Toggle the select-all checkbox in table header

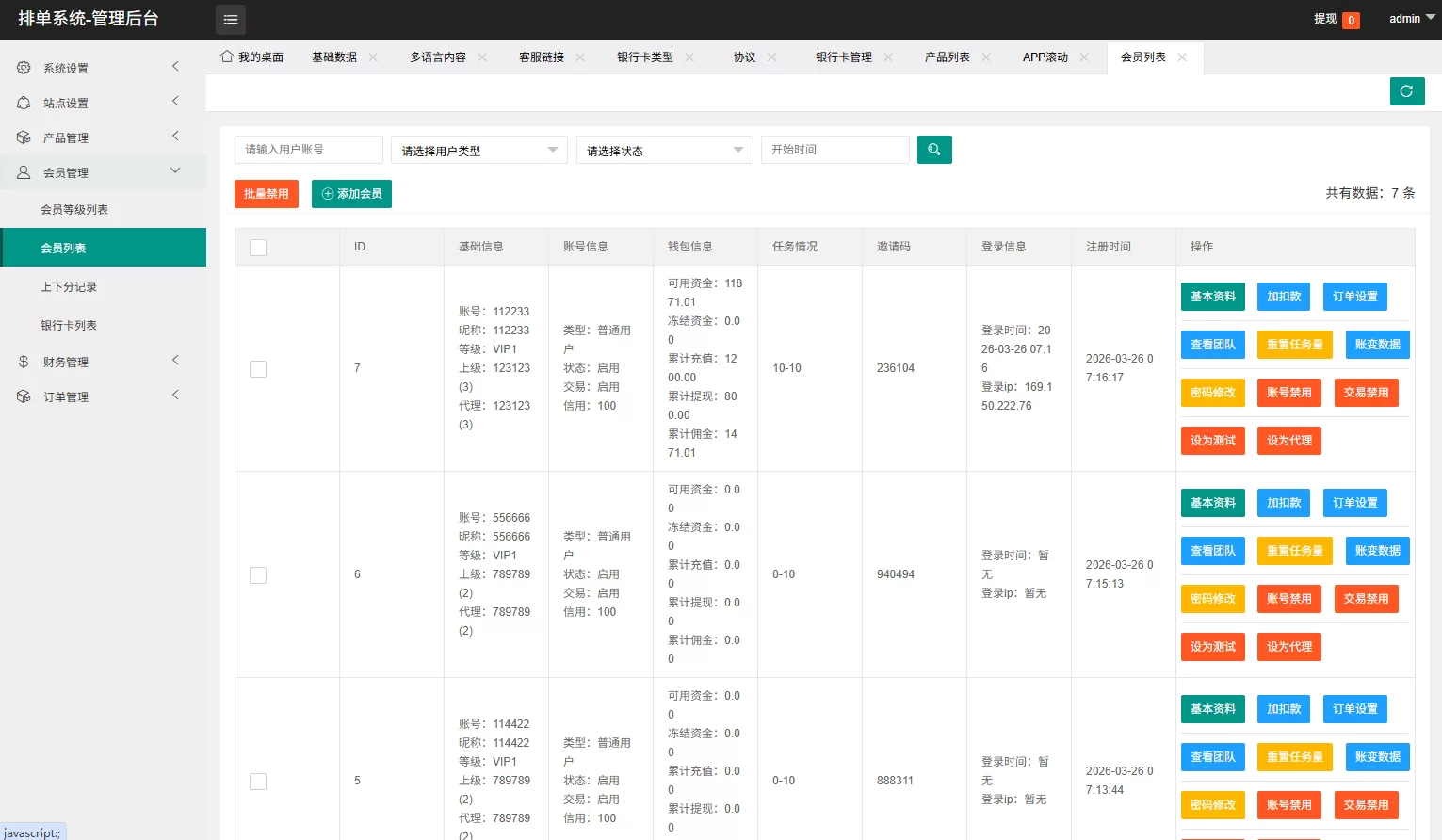(258, 247)
